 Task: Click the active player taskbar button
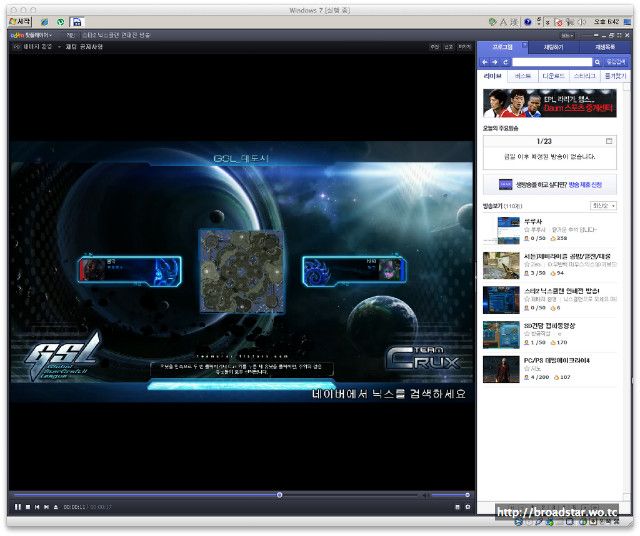77,22
